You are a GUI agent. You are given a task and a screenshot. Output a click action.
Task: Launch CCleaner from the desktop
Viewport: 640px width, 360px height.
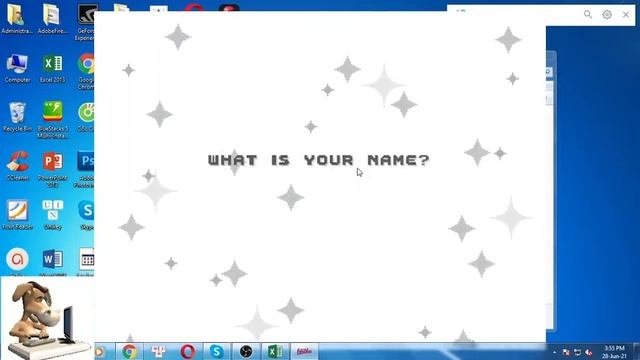[x=17, y=166]
